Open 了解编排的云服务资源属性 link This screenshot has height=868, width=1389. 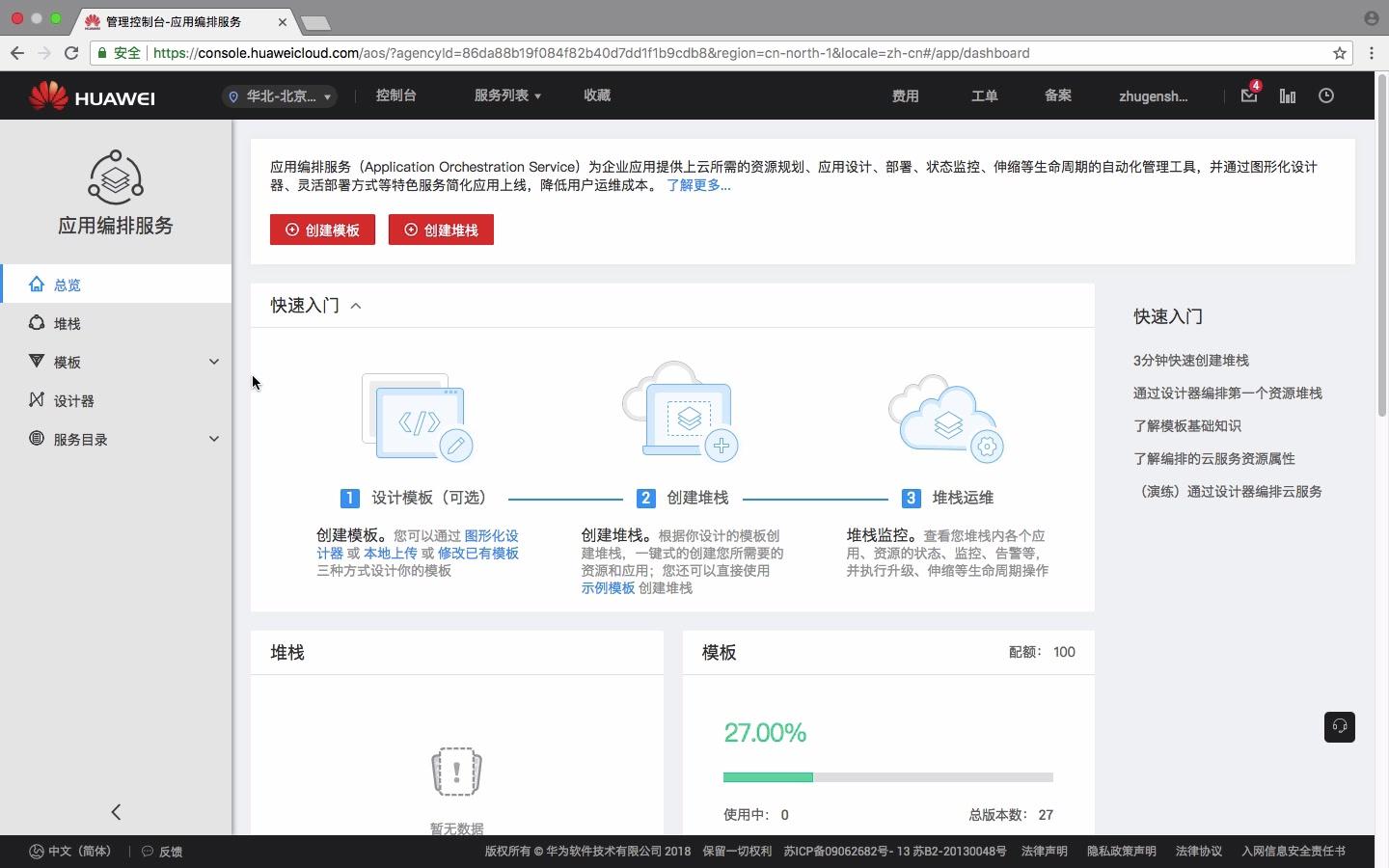pos(1214,458)
